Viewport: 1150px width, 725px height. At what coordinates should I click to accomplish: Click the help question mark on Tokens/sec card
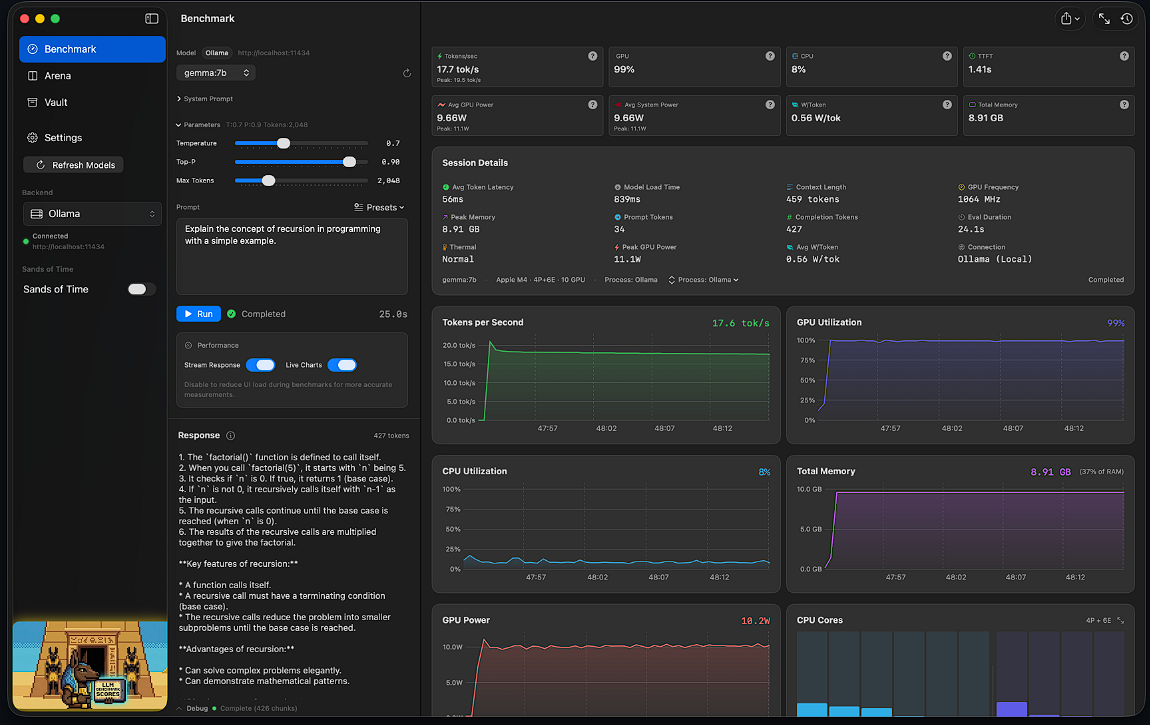[592, 56]
